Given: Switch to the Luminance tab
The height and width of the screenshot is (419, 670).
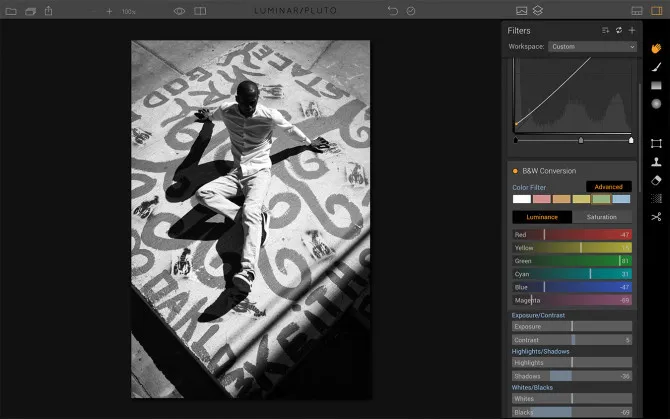Looking at the screenshot, I should pos(542,217).
